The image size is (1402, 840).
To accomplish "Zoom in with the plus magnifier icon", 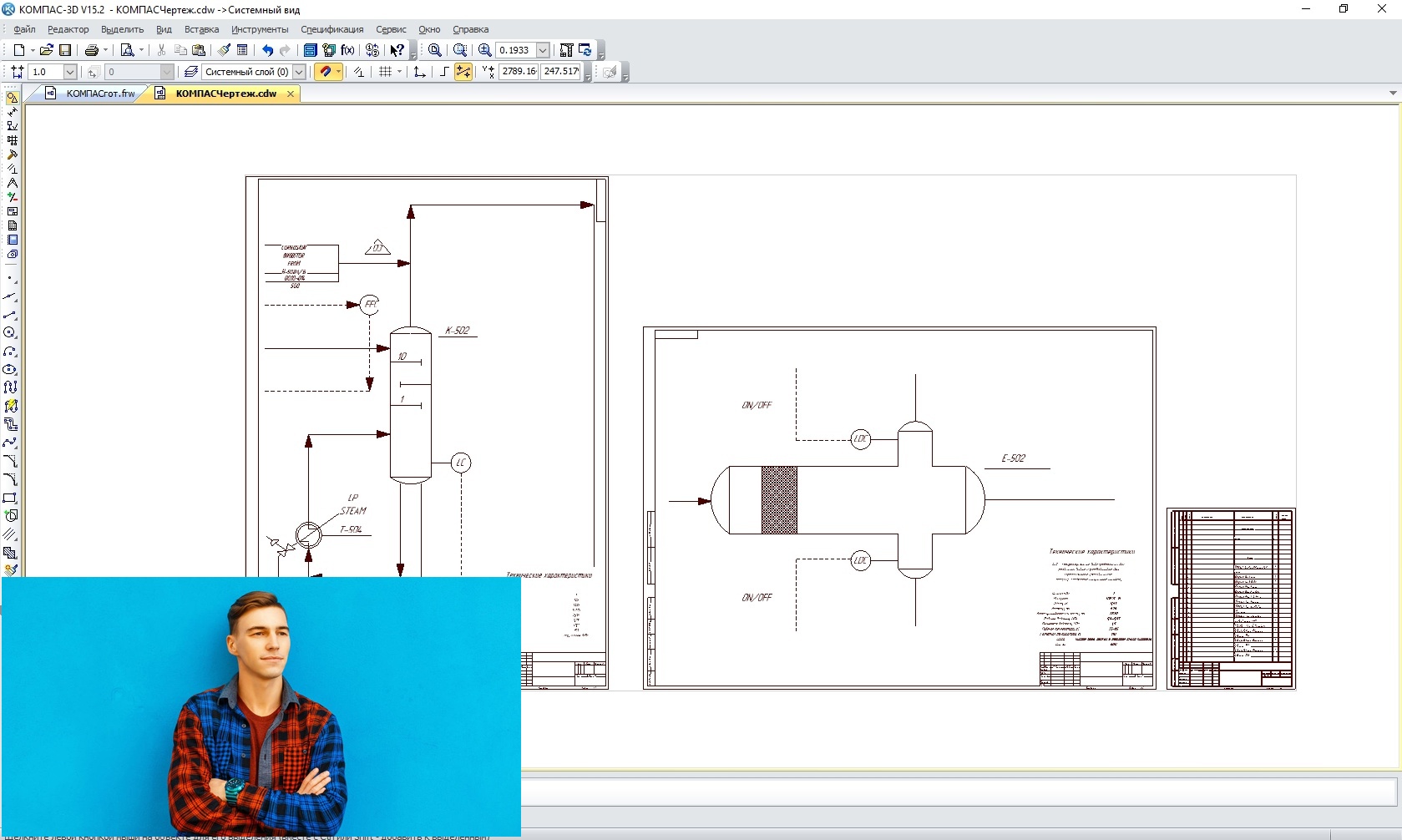I will pos(484,50).
